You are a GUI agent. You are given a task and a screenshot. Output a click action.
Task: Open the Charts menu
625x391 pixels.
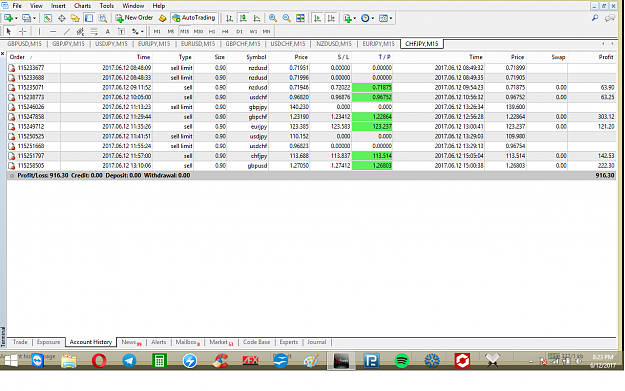(83, 6)
